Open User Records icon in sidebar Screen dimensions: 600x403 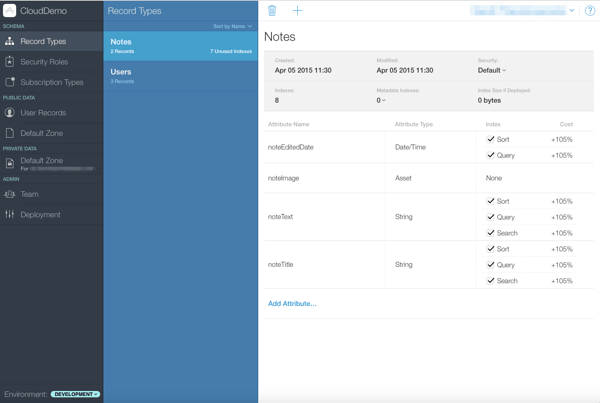click(x=10, y=113)
